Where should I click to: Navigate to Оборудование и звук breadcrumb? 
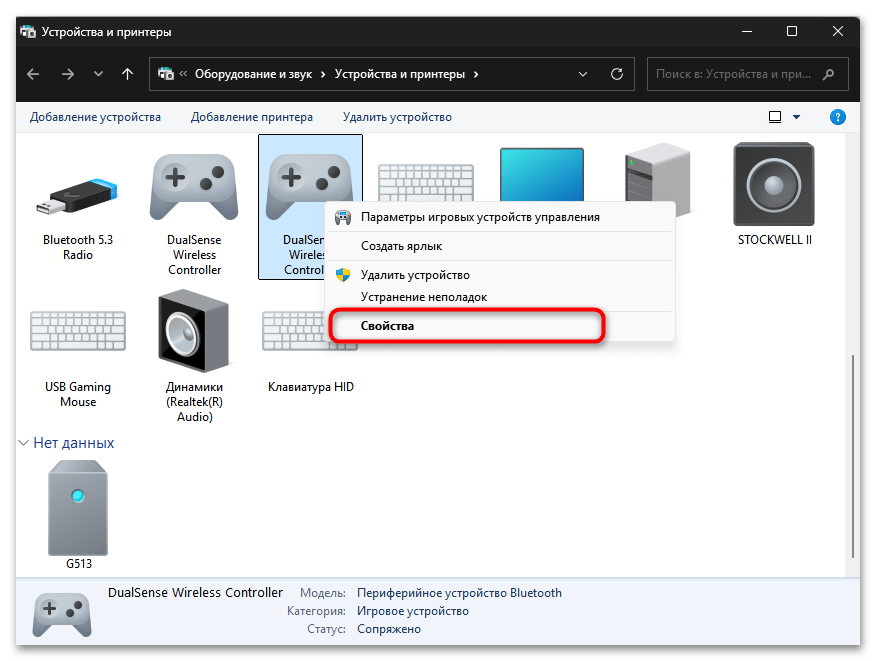[253, 74]
